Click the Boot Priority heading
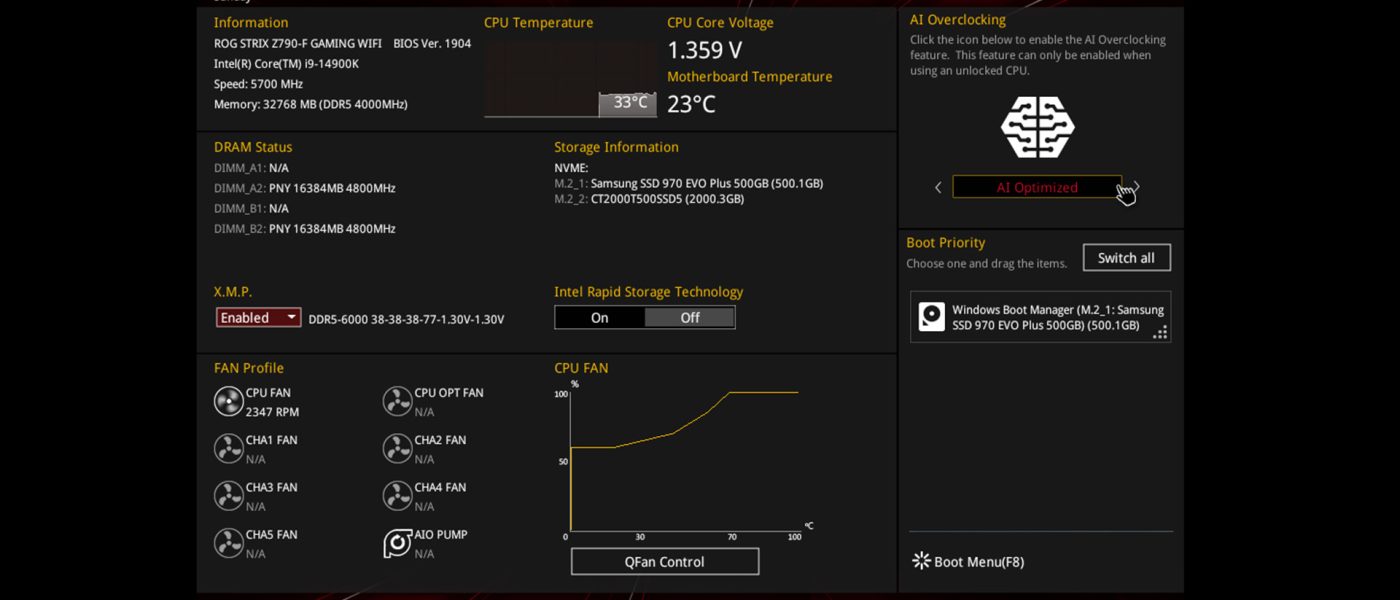This screenshot has height=600, width=1400. pos(946,243)
